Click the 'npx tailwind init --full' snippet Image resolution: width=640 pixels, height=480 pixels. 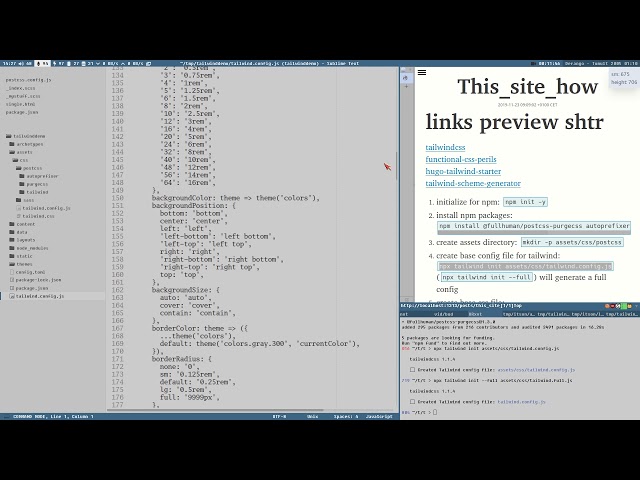[x=487, y=277]
